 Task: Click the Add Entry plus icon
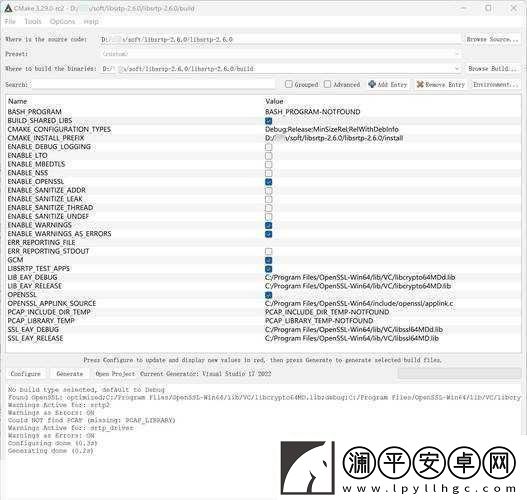[372, 84]
